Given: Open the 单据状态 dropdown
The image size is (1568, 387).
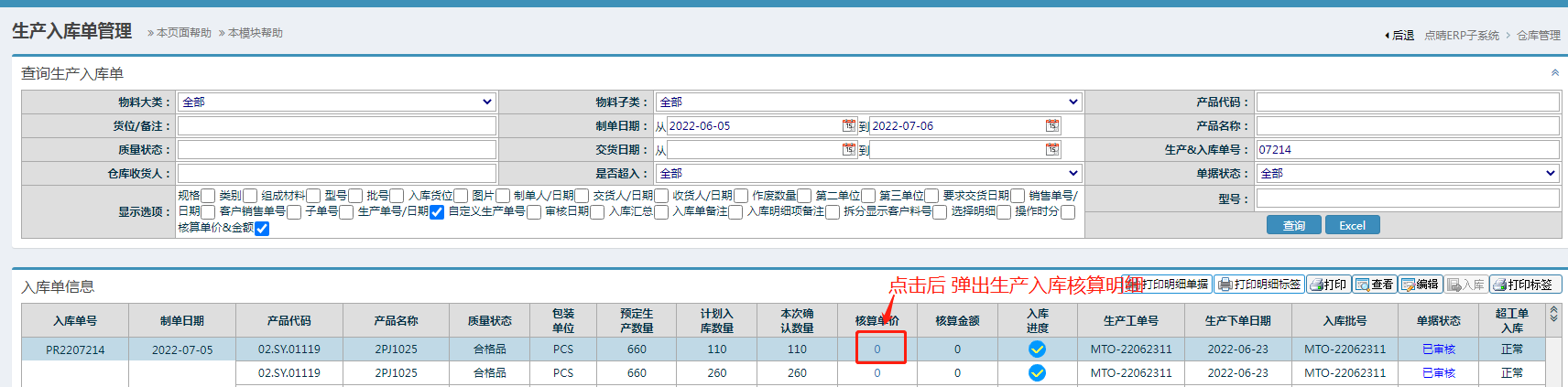Looking at the screenshot, I should [x=1408, y=173].
